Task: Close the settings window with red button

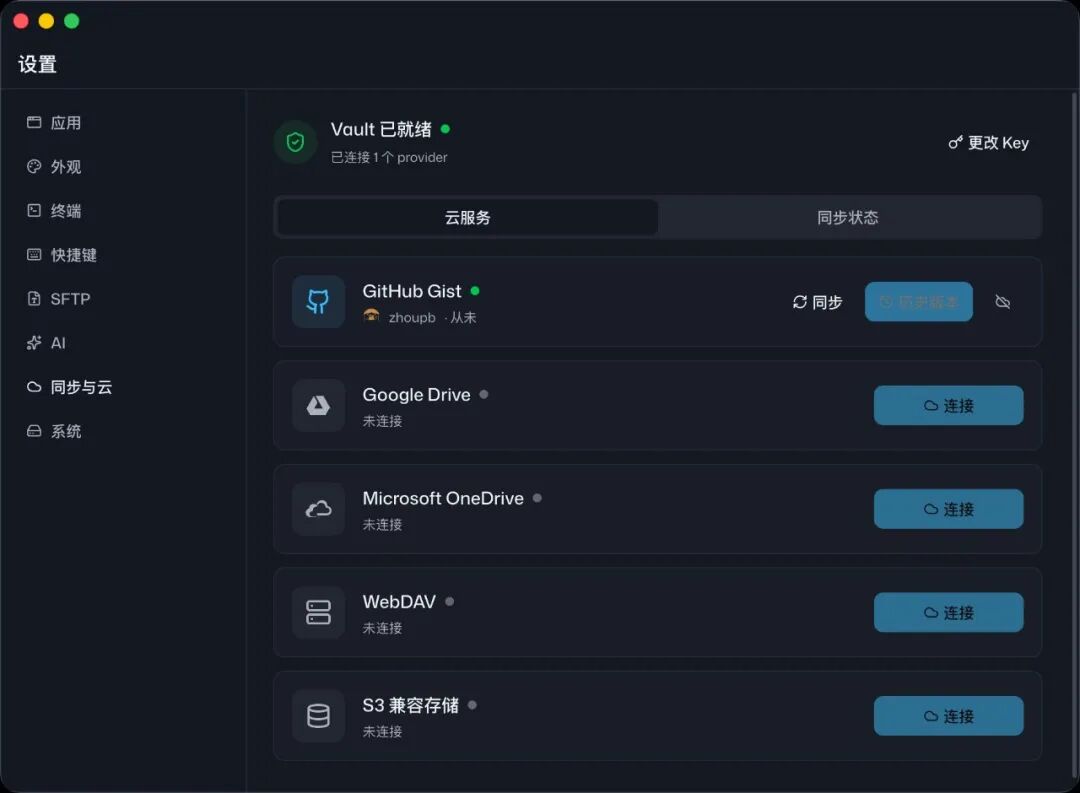Action: (21, 21)
